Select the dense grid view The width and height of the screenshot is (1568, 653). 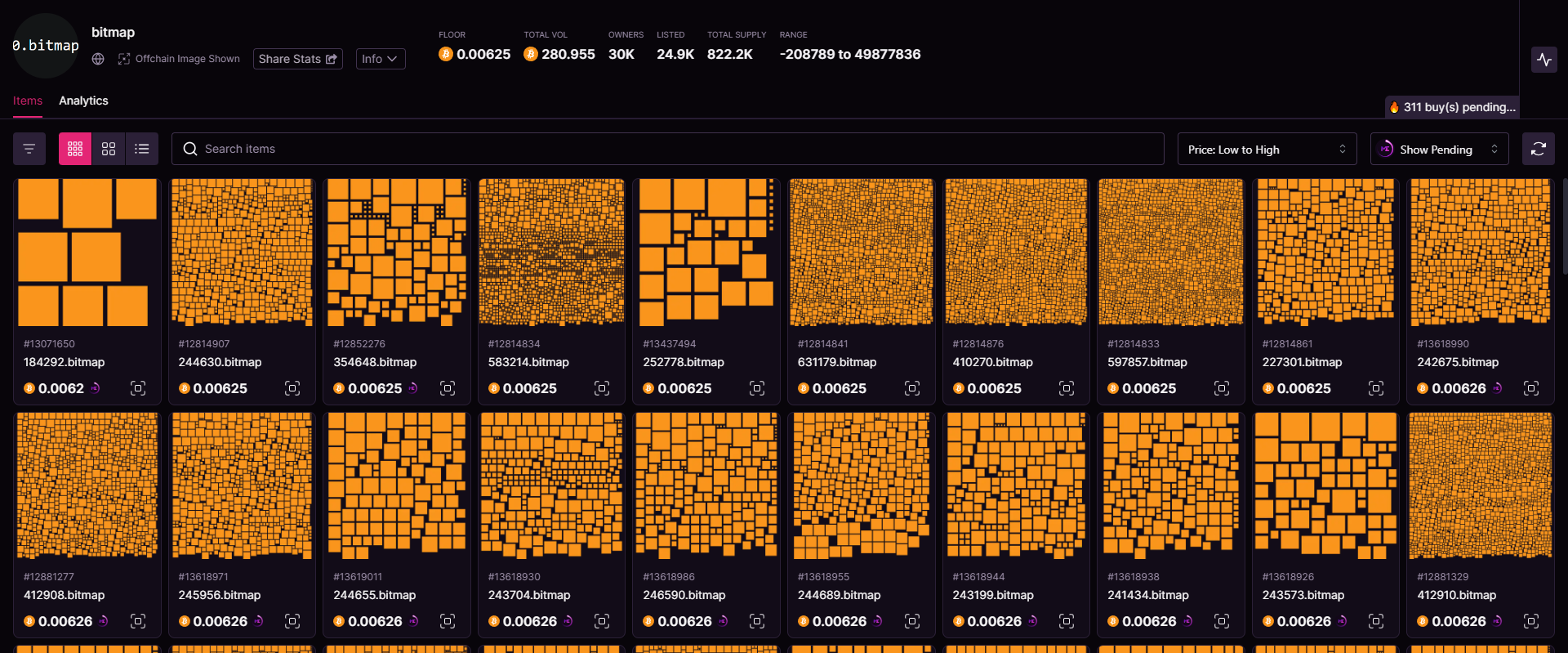tap(75, 149)
